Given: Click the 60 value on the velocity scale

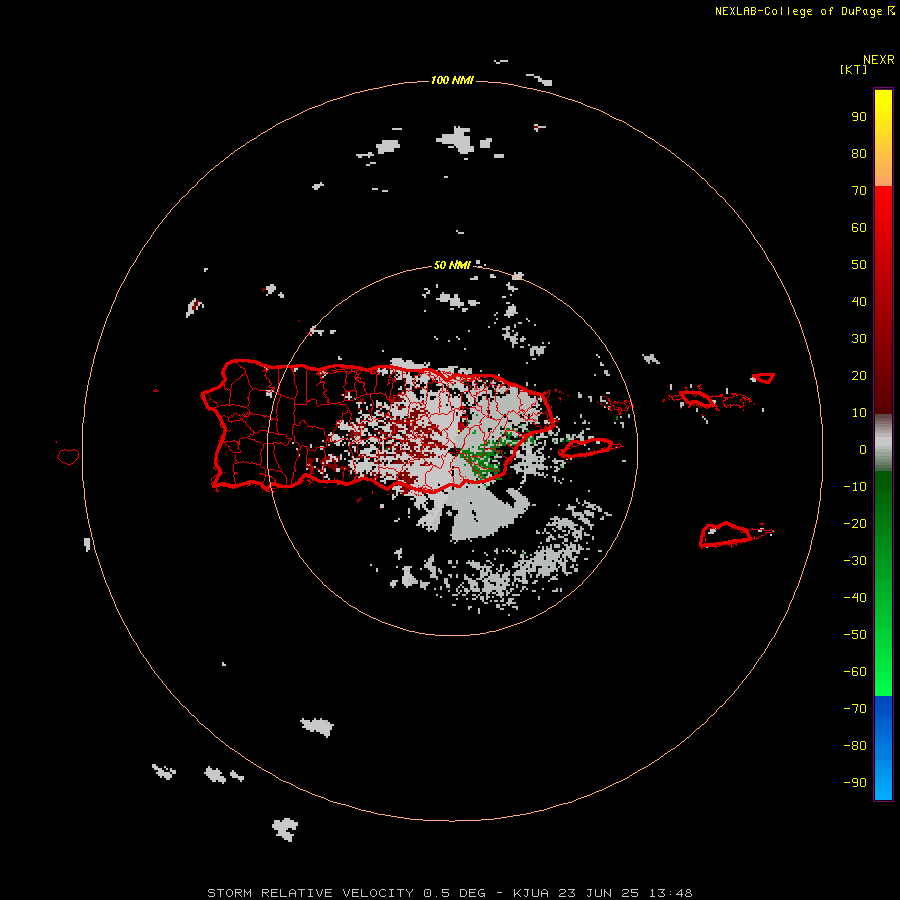Looking at the screenshot, I should (859, 228).
